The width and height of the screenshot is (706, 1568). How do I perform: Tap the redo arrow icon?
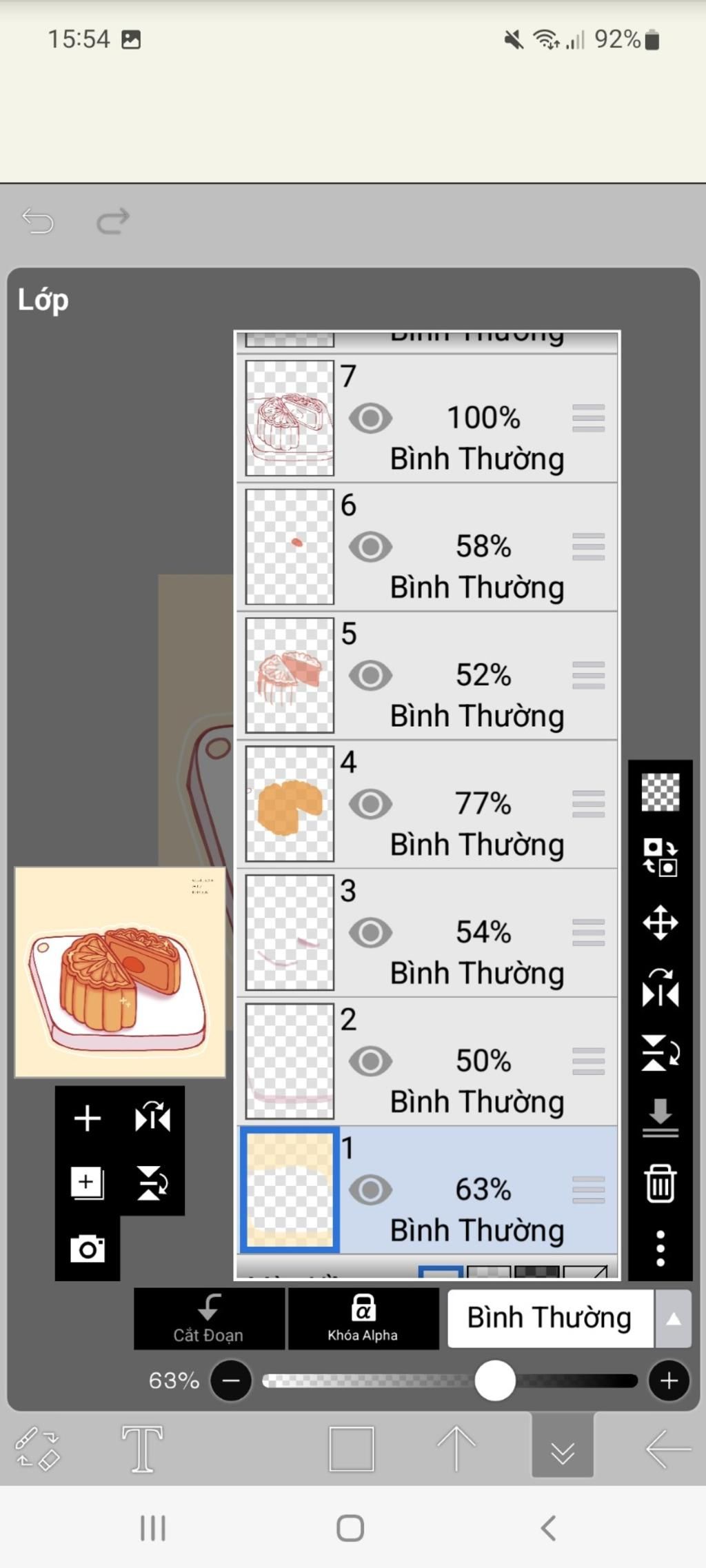113,221
